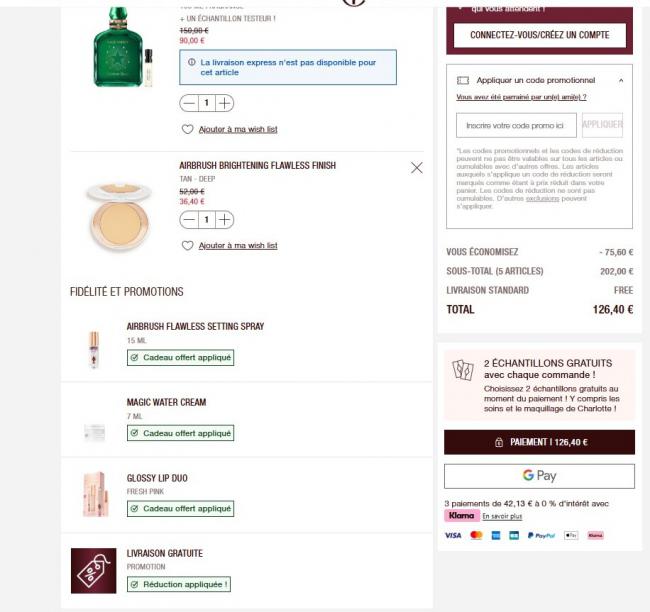Image resolution: width=650 pixels, height=612 pixels.
Task: Click the Airbrush Flawless Setting Spray thumbnail
Action: click(94, 349)
